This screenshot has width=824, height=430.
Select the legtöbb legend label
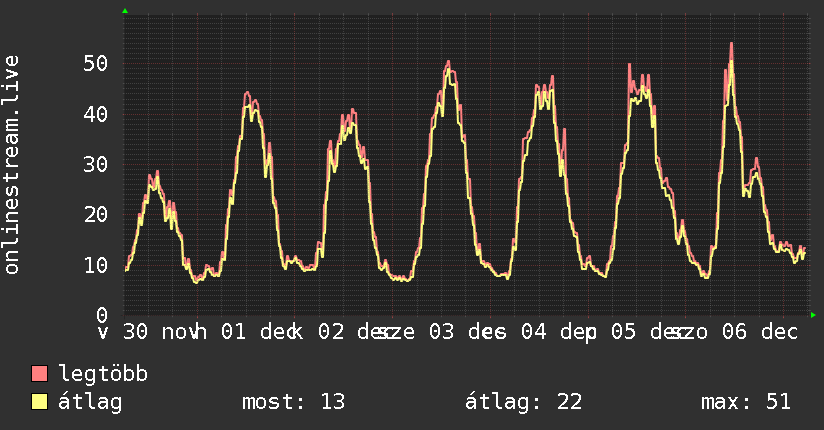(x=103, y=374)
